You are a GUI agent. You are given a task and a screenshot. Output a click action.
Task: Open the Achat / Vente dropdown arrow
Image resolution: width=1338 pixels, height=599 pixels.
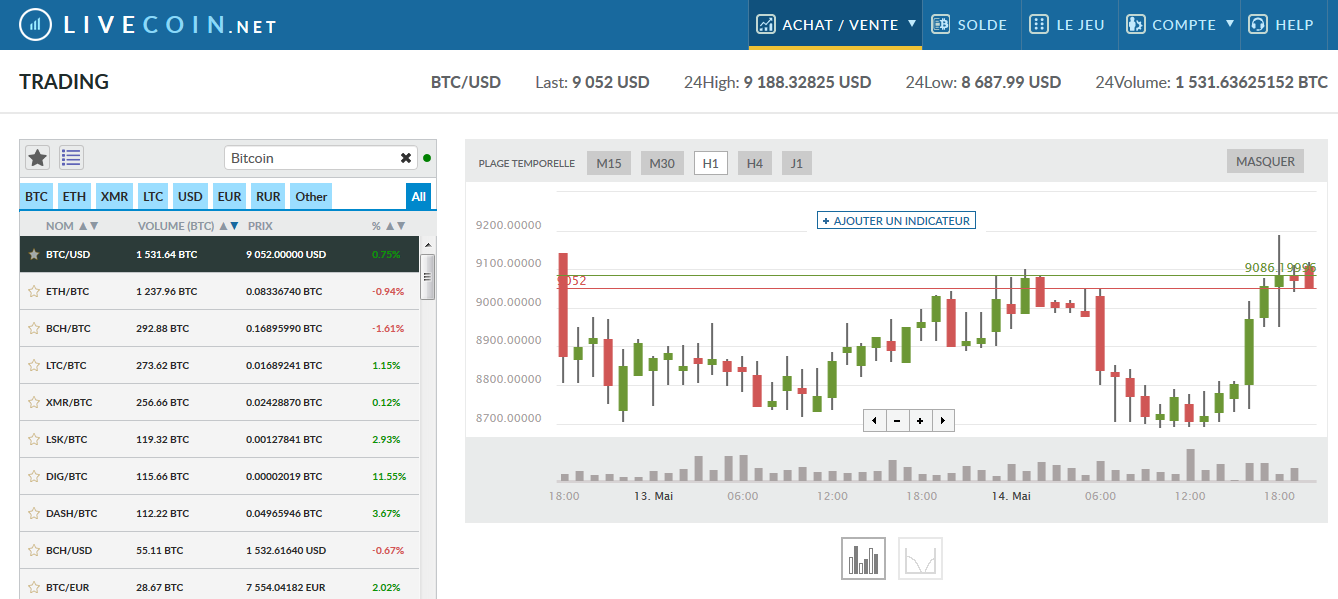click(912, 22)
